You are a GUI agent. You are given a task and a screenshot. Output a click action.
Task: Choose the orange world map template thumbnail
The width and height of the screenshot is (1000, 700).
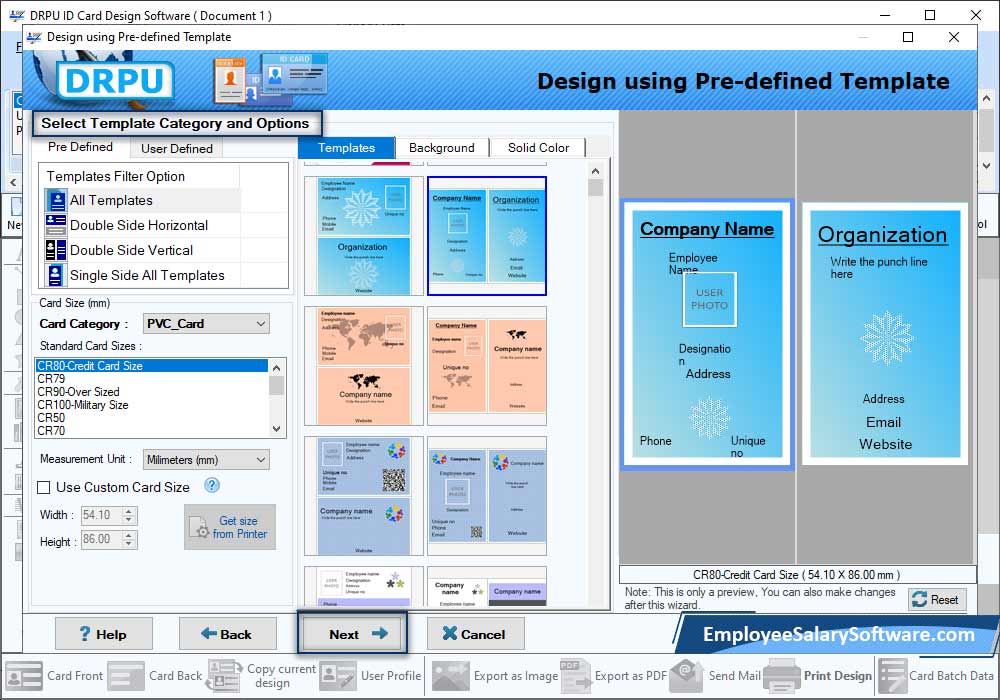[x=364, y=366]
